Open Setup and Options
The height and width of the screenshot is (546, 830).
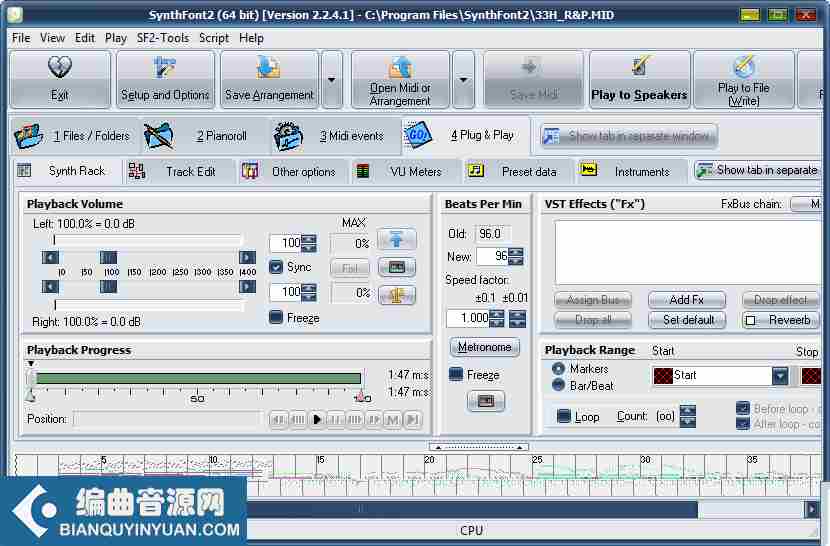165,80
